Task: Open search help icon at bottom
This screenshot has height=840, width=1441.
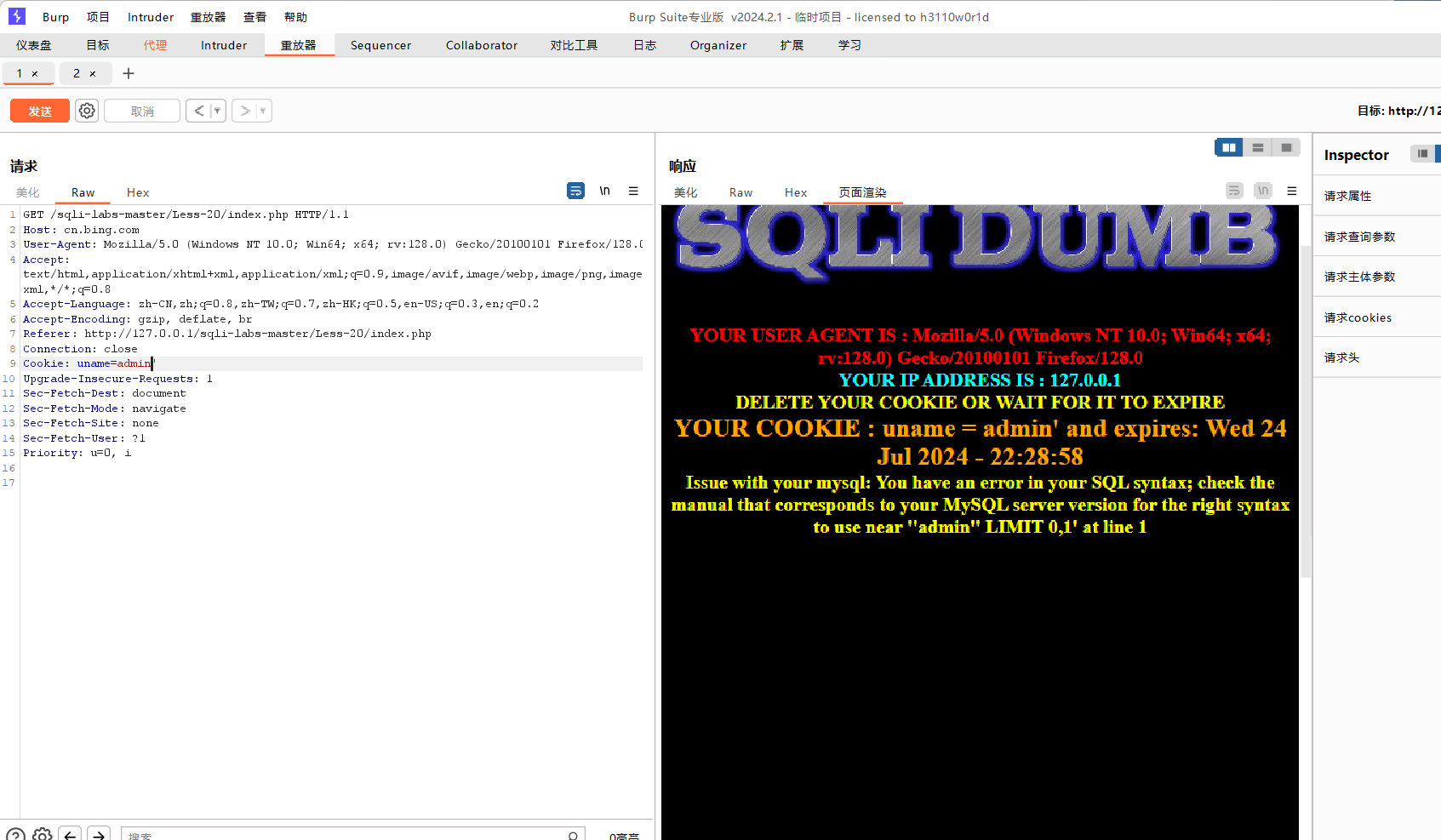Action: [15, 835]
